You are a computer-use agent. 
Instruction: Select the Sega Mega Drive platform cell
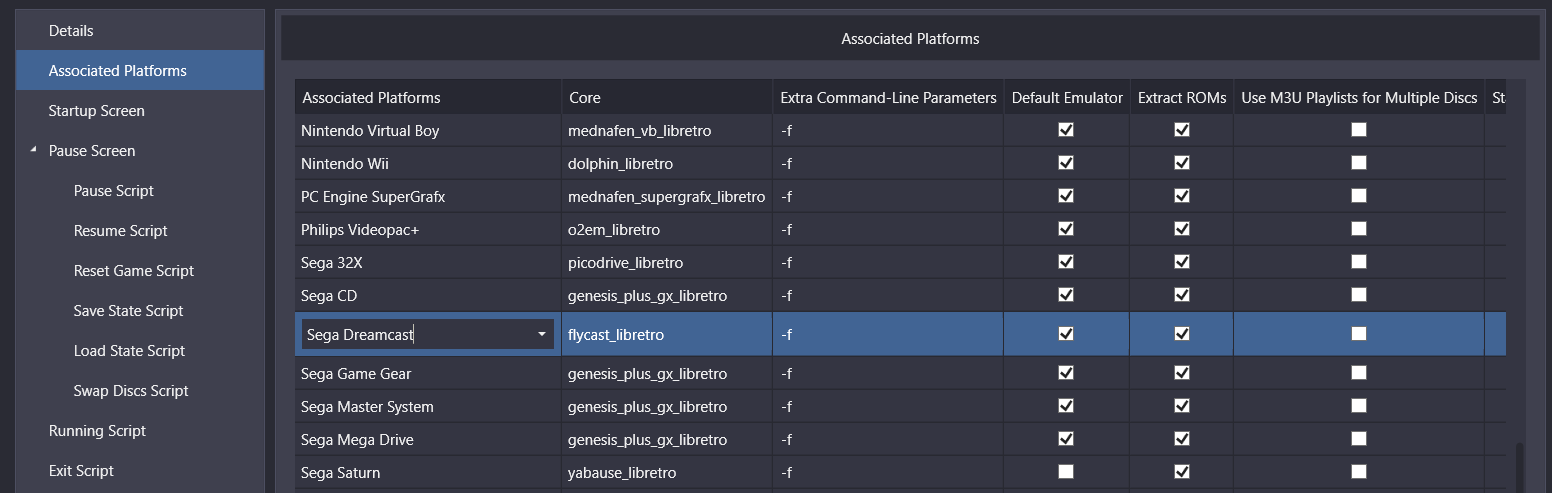(x=428, y=439)
